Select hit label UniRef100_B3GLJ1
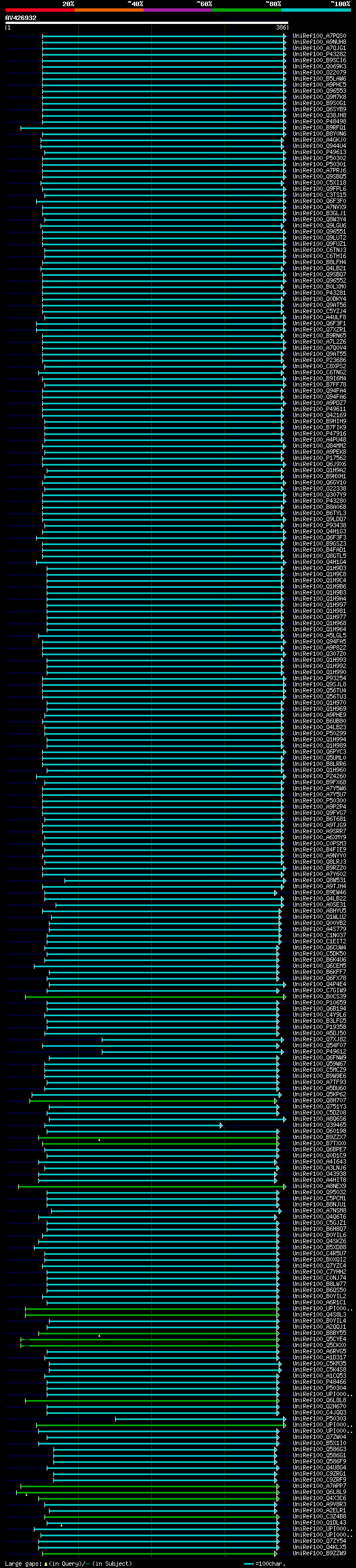The image size is (356, 1568). (x=319, y=213)
